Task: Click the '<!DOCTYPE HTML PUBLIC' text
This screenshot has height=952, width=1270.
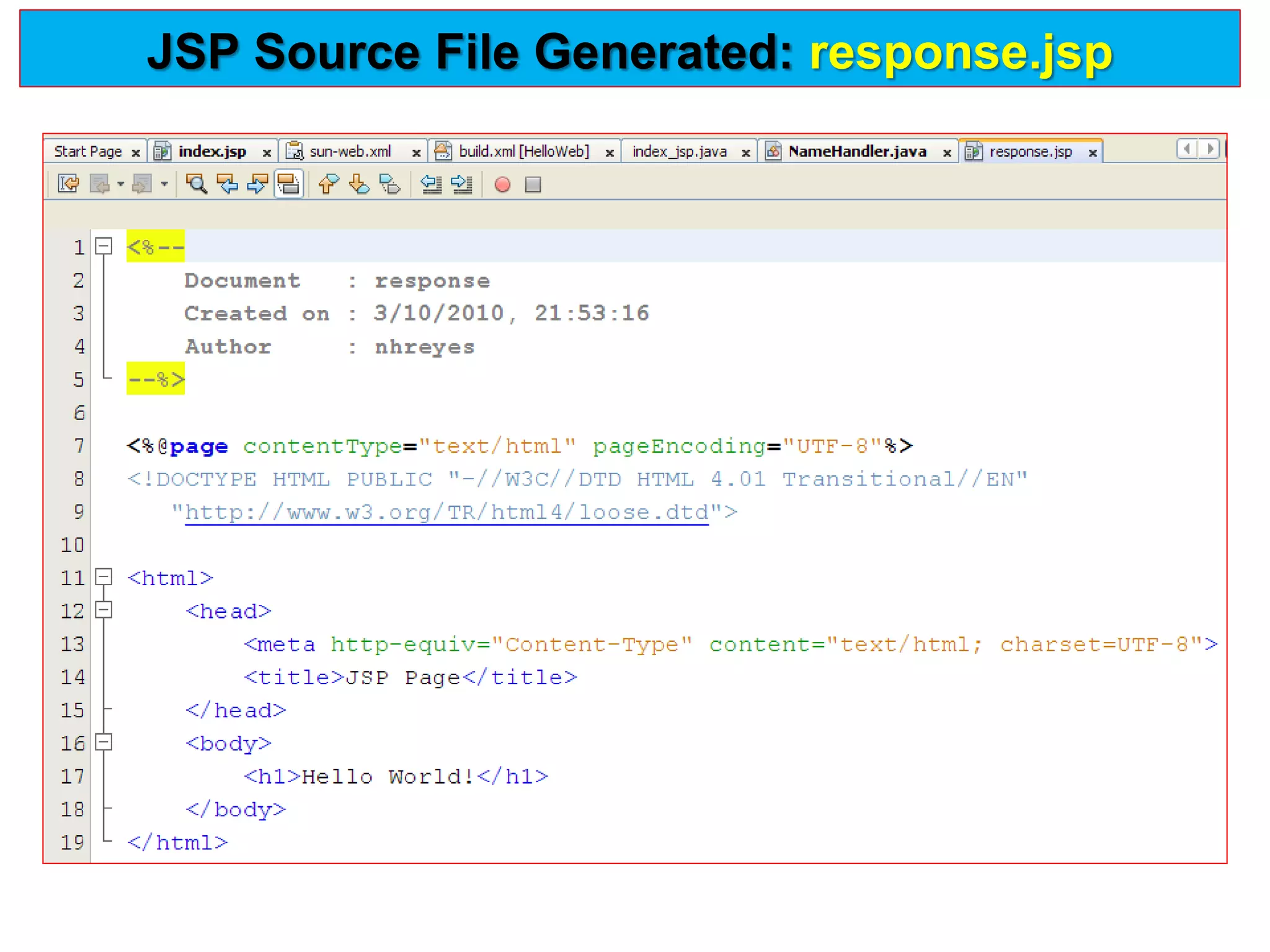Action: (x=280, y=479)
